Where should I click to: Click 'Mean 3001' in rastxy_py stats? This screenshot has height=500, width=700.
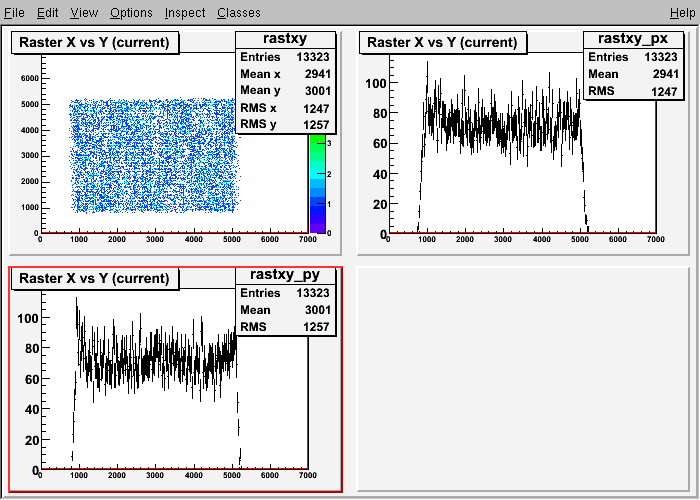click(285, 310)
